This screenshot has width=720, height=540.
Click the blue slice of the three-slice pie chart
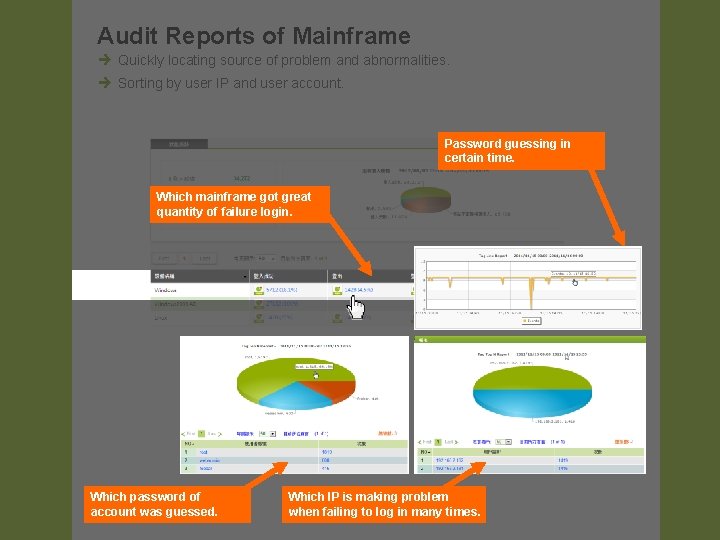(294, 397)
